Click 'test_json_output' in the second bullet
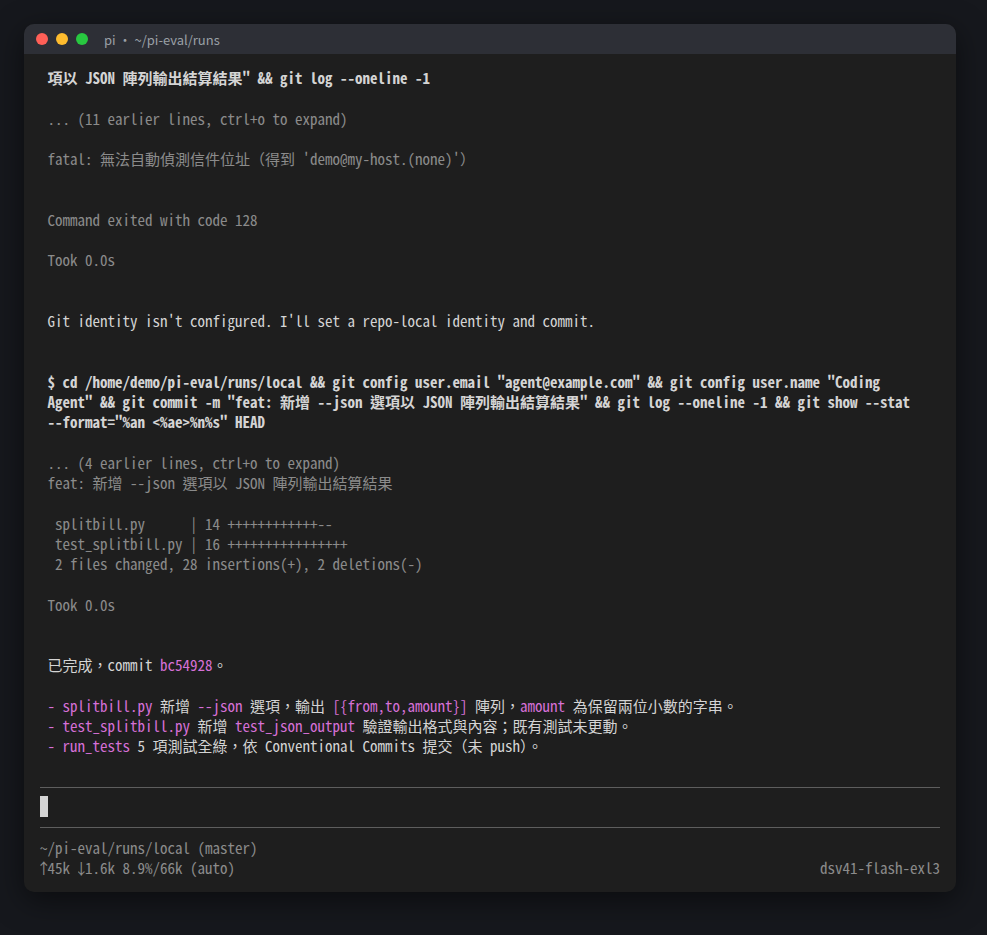 295,727
